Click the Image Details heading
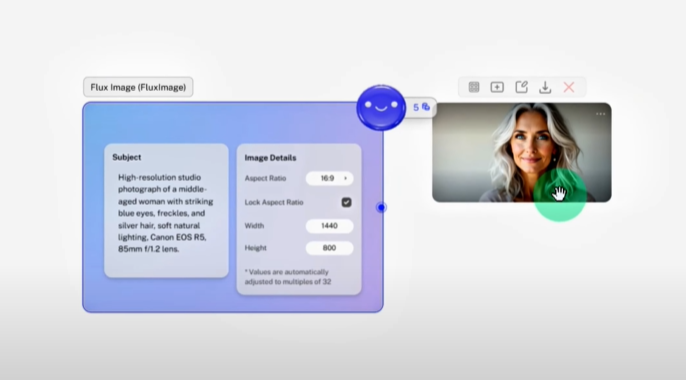This screenshot has height=380, width=686. pyautogui.click(x=270, y=157)
